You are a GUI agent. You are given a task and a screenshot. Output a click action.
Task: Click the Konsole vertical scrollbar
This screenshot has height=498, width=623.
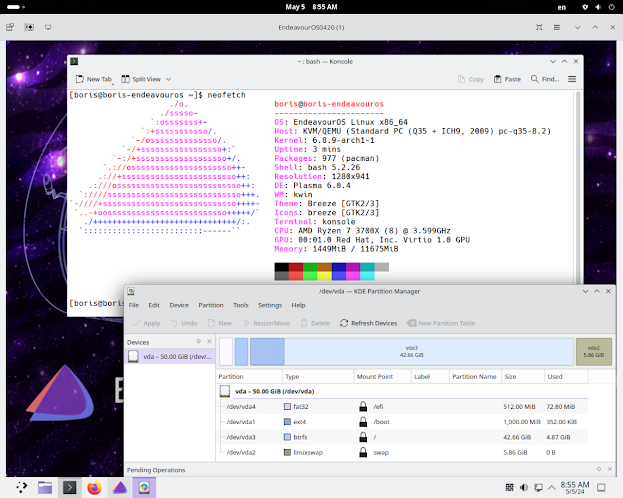click(x=578, y=187)
